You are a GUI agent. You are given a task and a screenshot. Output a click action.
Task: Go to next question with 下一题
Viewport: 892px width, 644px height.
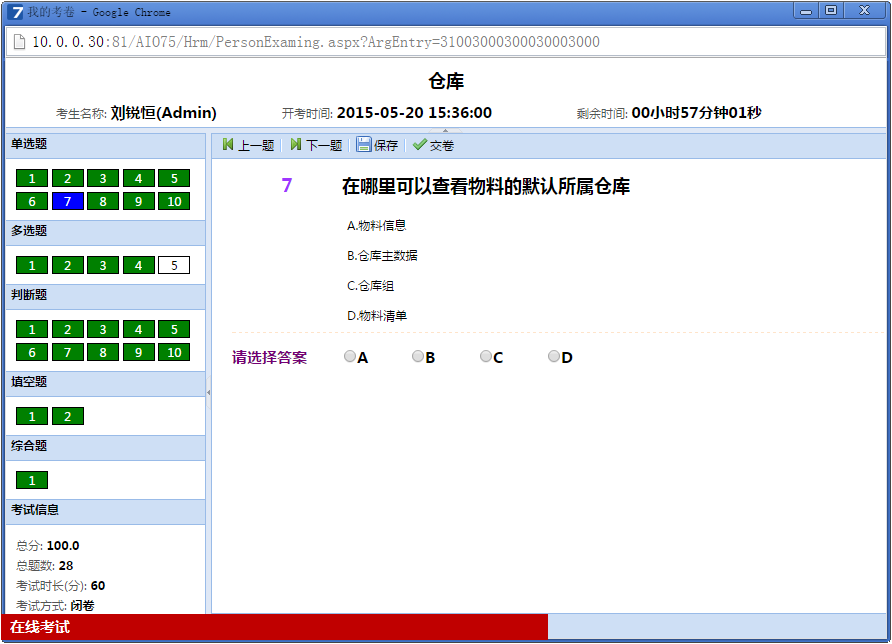pyautogui.click(x=316, y=145)
